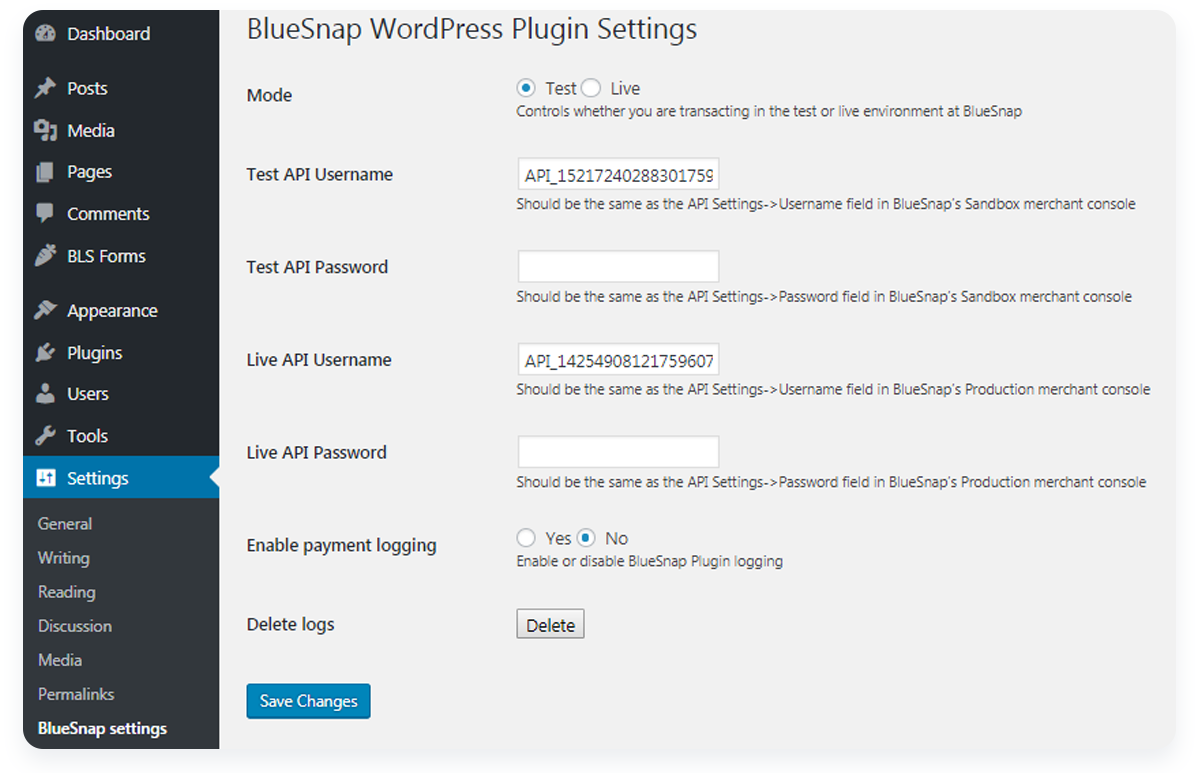Click "Enable or disable BlueSnap Plugin logging" text
Screen dimensions: 1200x773
tap(649, 561)
